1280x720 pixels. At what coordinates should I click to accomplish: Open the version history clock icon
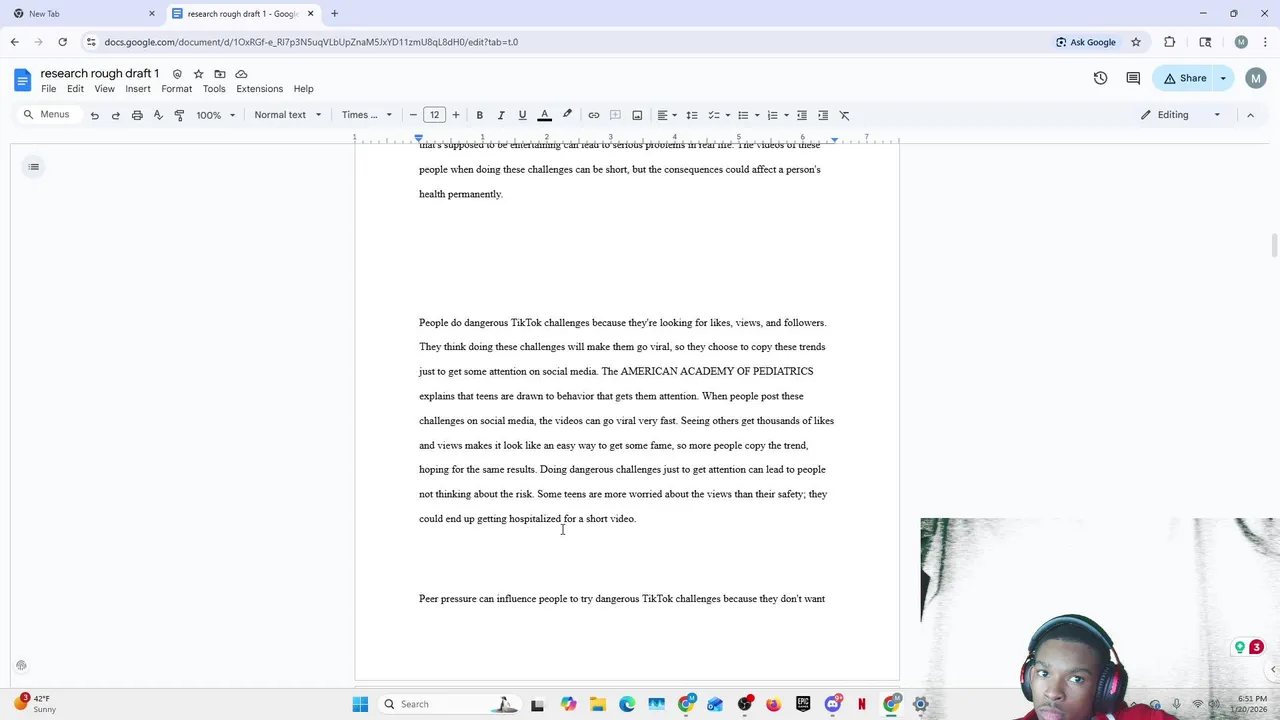click(1100, 78)
